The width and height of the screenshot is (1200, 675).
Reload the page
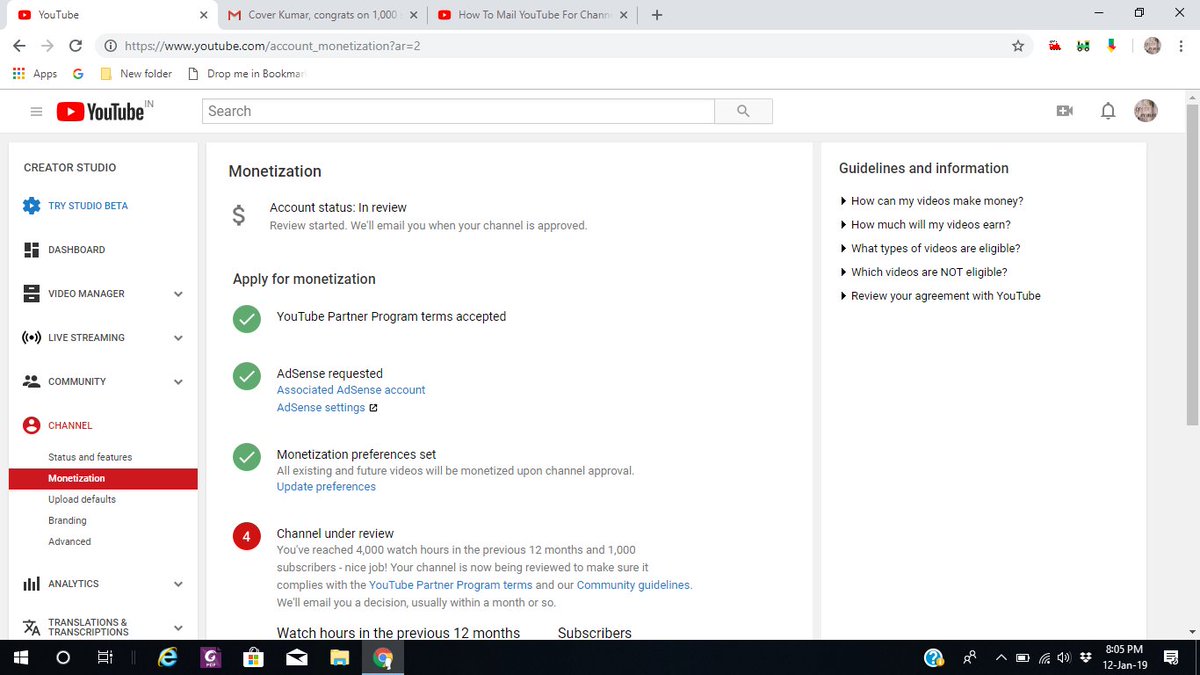coord(75,46)
